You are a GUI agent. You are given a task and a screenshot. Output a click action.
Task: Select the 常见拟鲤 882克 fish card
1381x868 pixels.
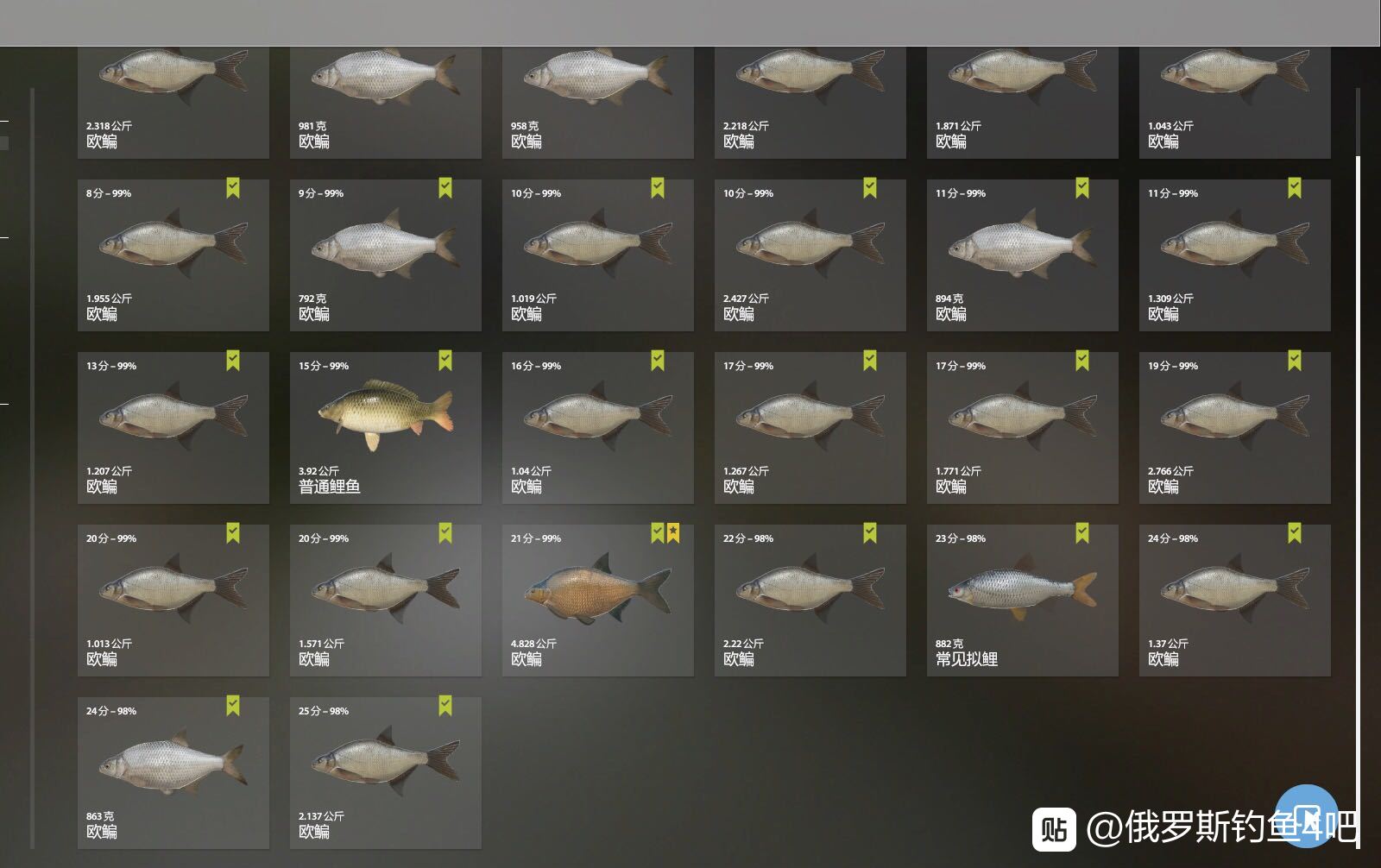1023,601
